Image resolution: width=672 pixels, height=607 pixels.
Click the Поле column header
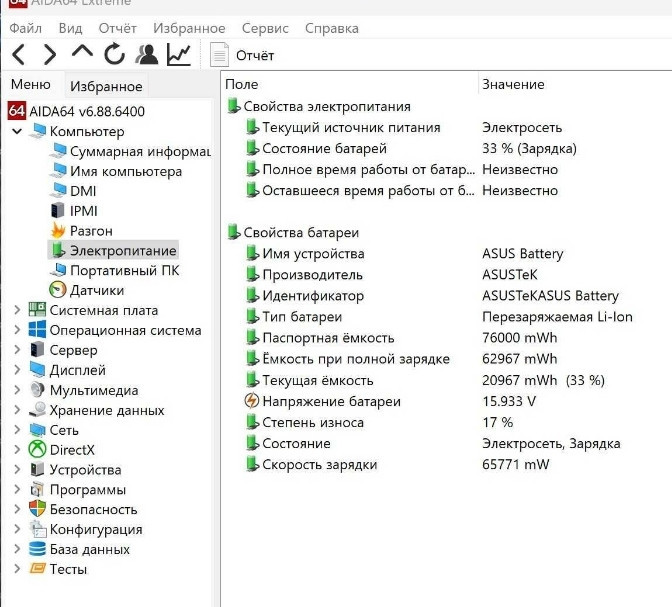click(242, 84)
